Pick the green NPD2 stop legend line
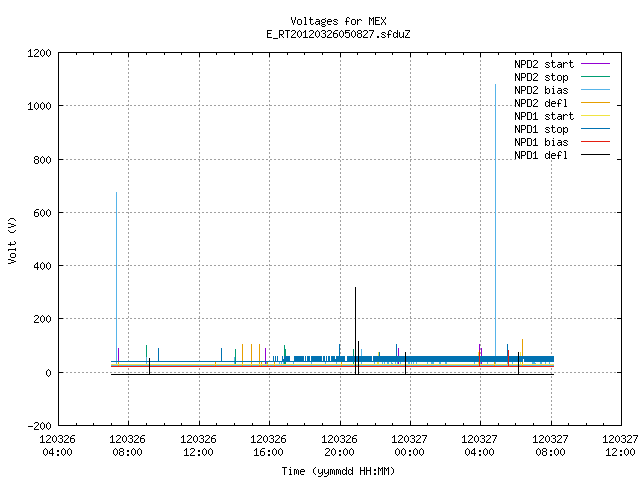 [596, 77]
